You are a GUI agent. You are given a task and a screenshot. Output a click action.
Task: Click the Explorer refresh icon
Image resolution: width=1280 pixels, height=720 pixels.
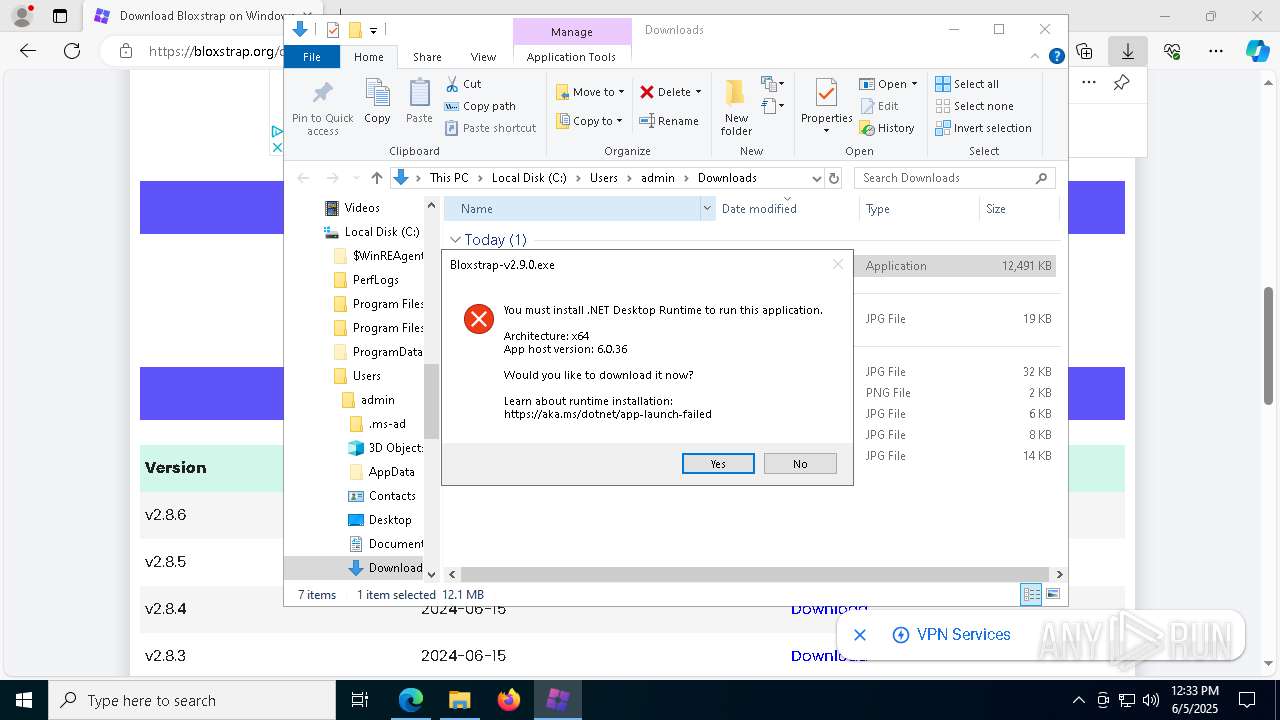pos(834,178)
